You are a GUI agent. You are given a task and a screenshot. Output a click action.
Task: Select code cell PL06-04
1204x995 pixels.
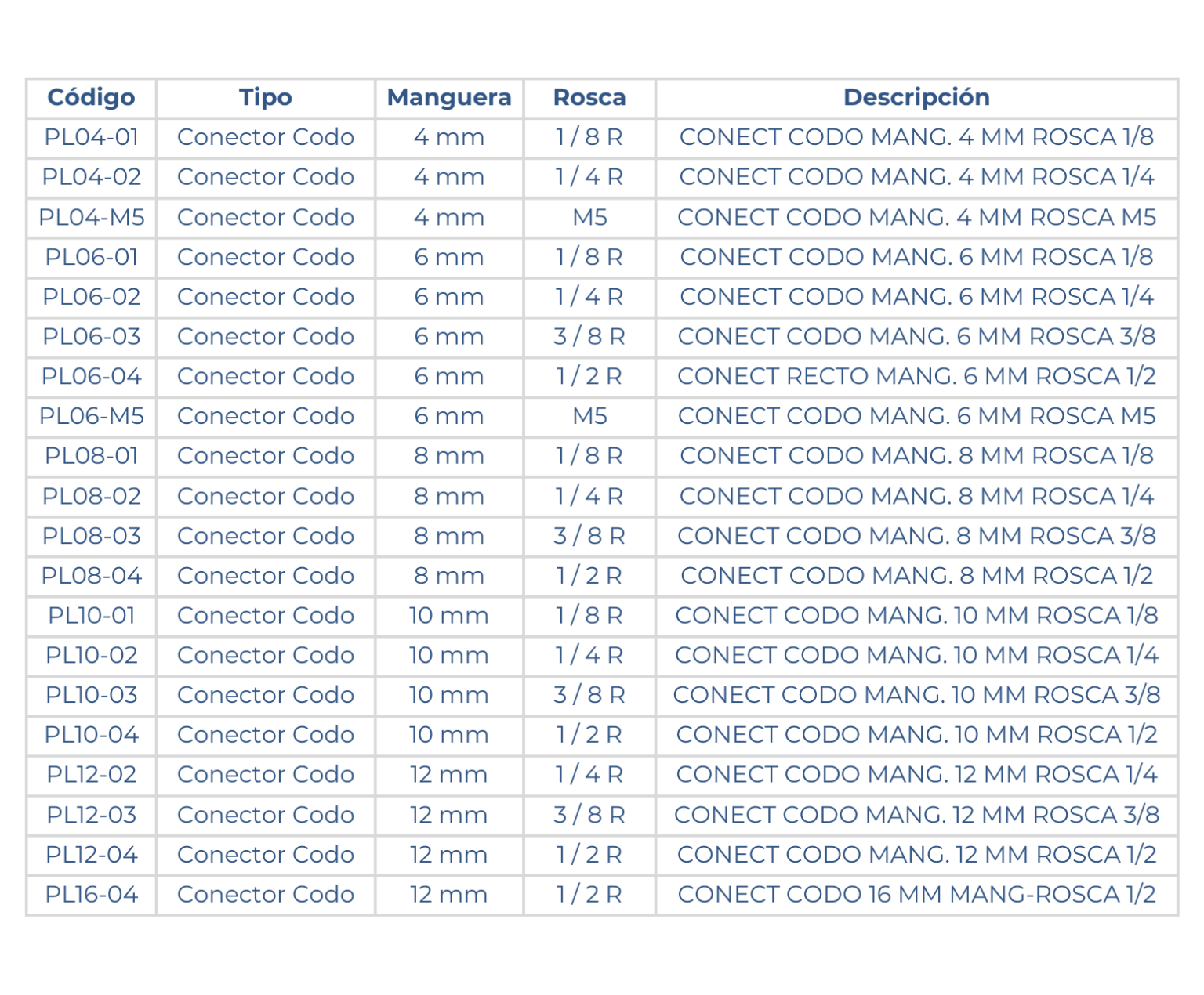coord(92,376)
